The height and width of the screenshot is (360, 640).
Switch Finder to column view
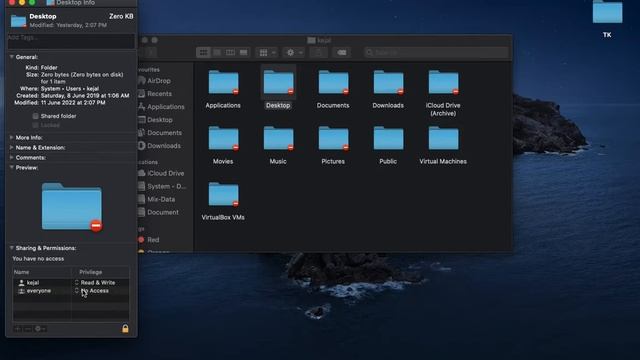coord(230,53)
